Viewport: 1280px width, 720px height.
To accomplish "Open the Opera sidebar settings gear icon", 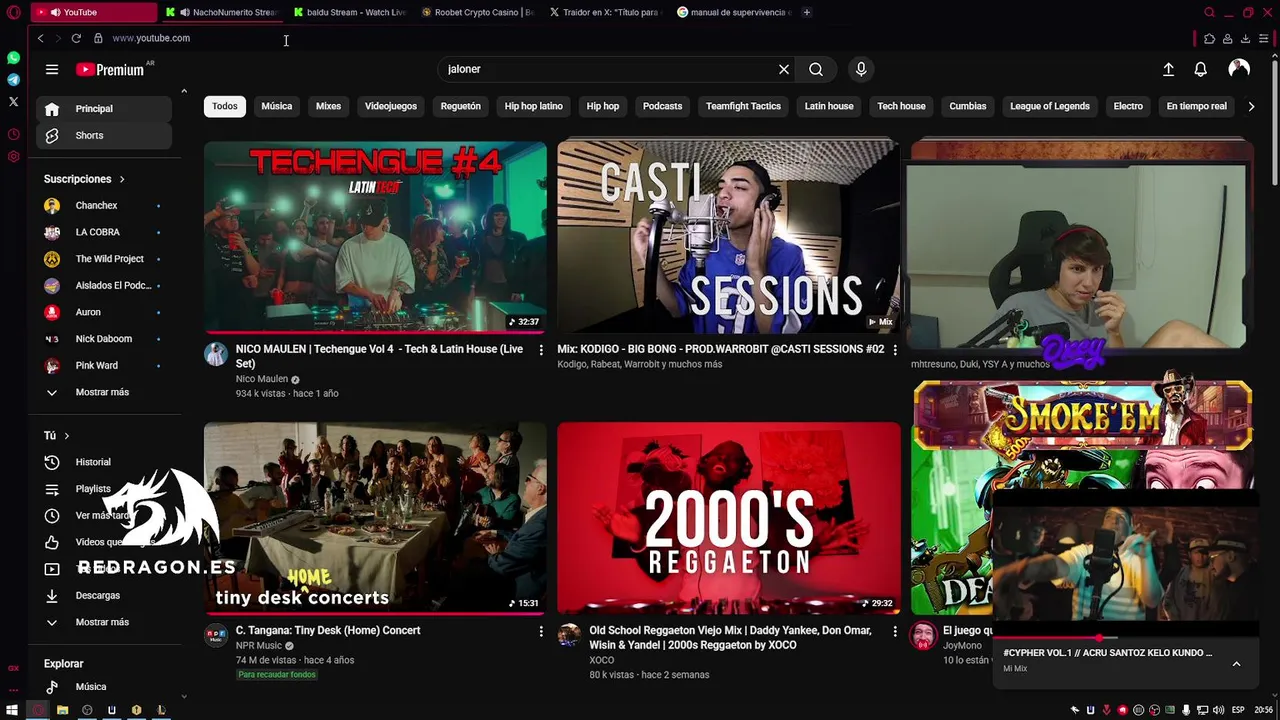I will tap(13, 157).
